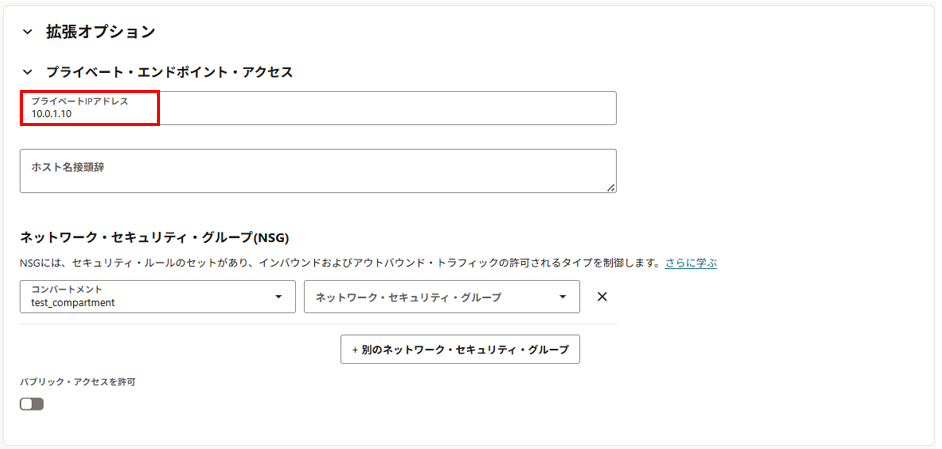The width and height of the screenshot is (942, 449).
Task: Click the ネットワーク・セキュリティ・グループ(NSG) section heading
Action: coord(154,238)
